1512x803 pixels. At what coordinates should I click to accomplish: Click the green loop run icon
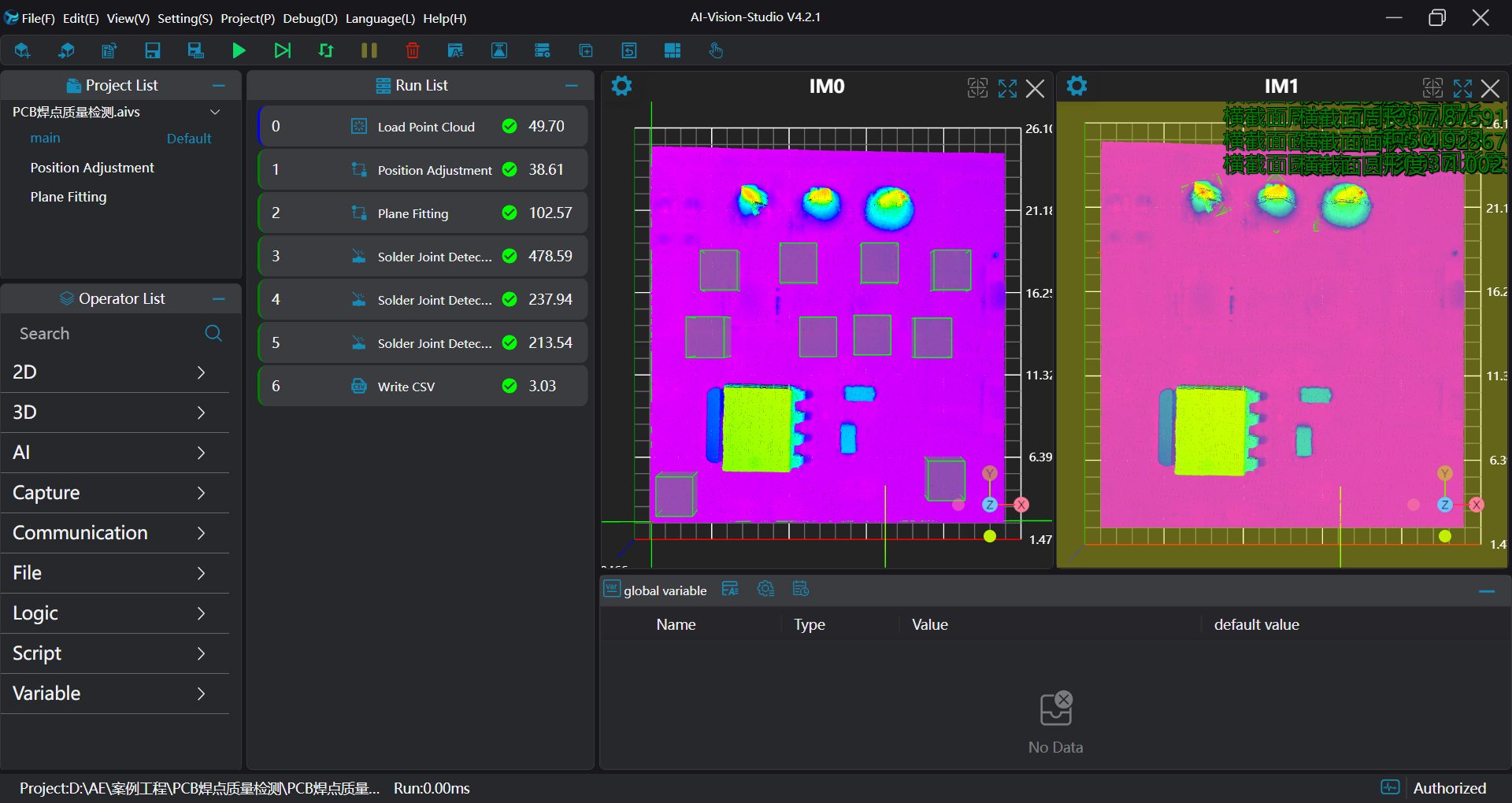[325, 51]
